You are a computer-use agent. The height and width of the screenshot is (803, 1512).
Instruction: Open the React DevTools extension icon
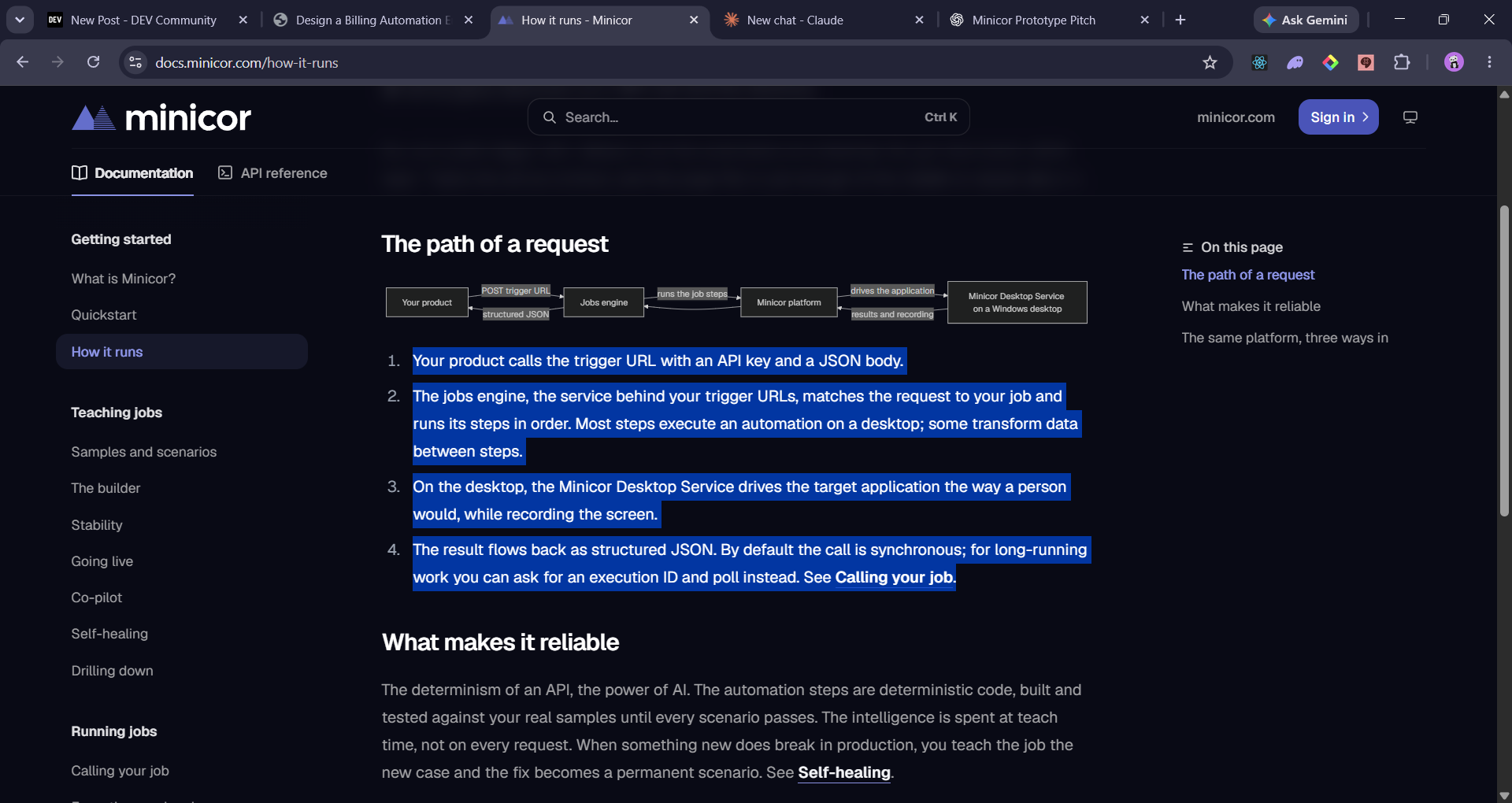tap(1259, 62)
